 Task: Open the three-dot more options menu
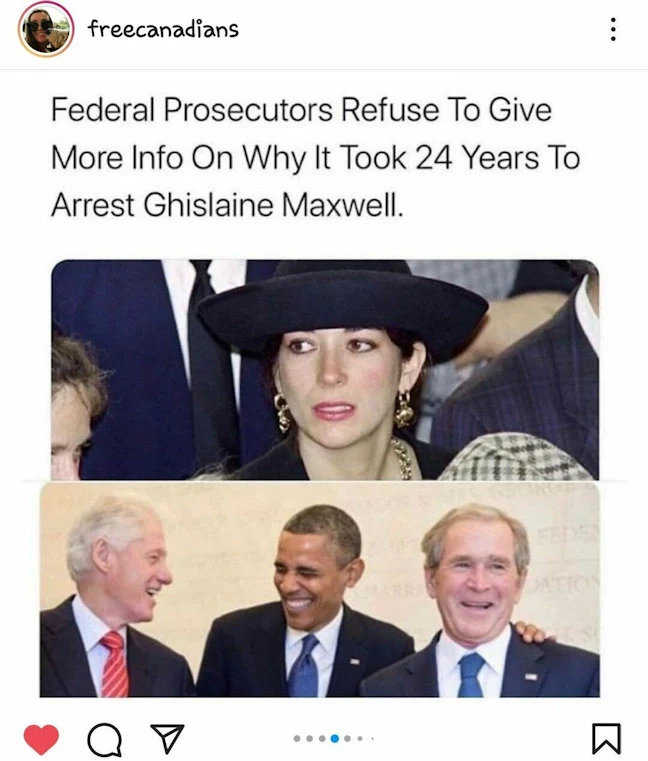[614, 29]
